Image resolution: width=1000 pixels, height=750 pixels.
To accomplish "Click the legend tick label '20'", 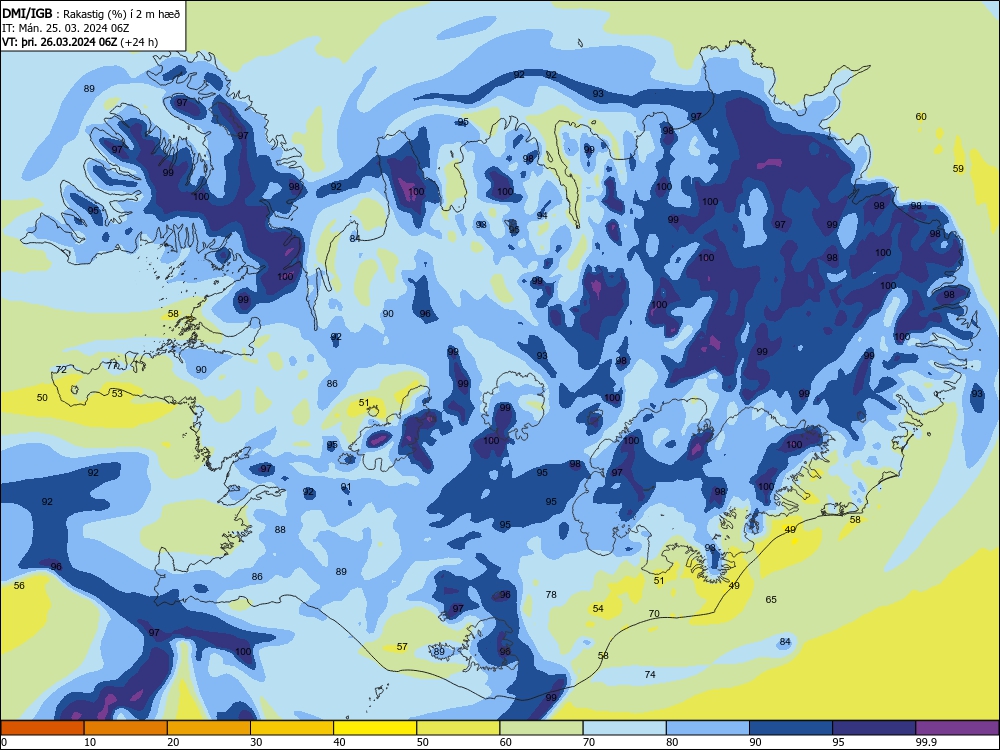I will [x=173, y=742].
